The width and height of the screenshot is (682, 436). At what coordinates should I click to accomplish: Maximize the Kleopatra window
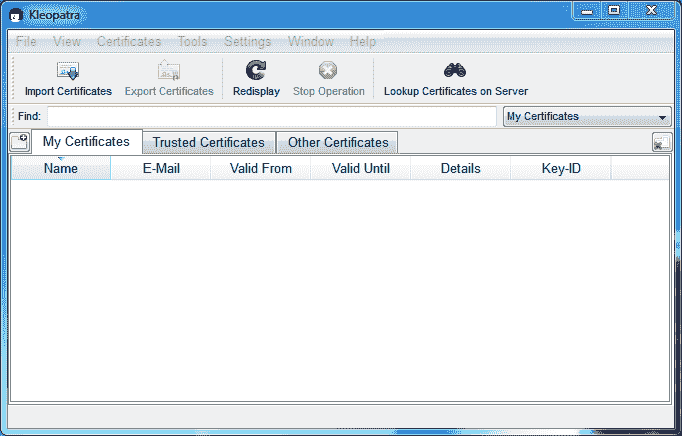[614, 10]
